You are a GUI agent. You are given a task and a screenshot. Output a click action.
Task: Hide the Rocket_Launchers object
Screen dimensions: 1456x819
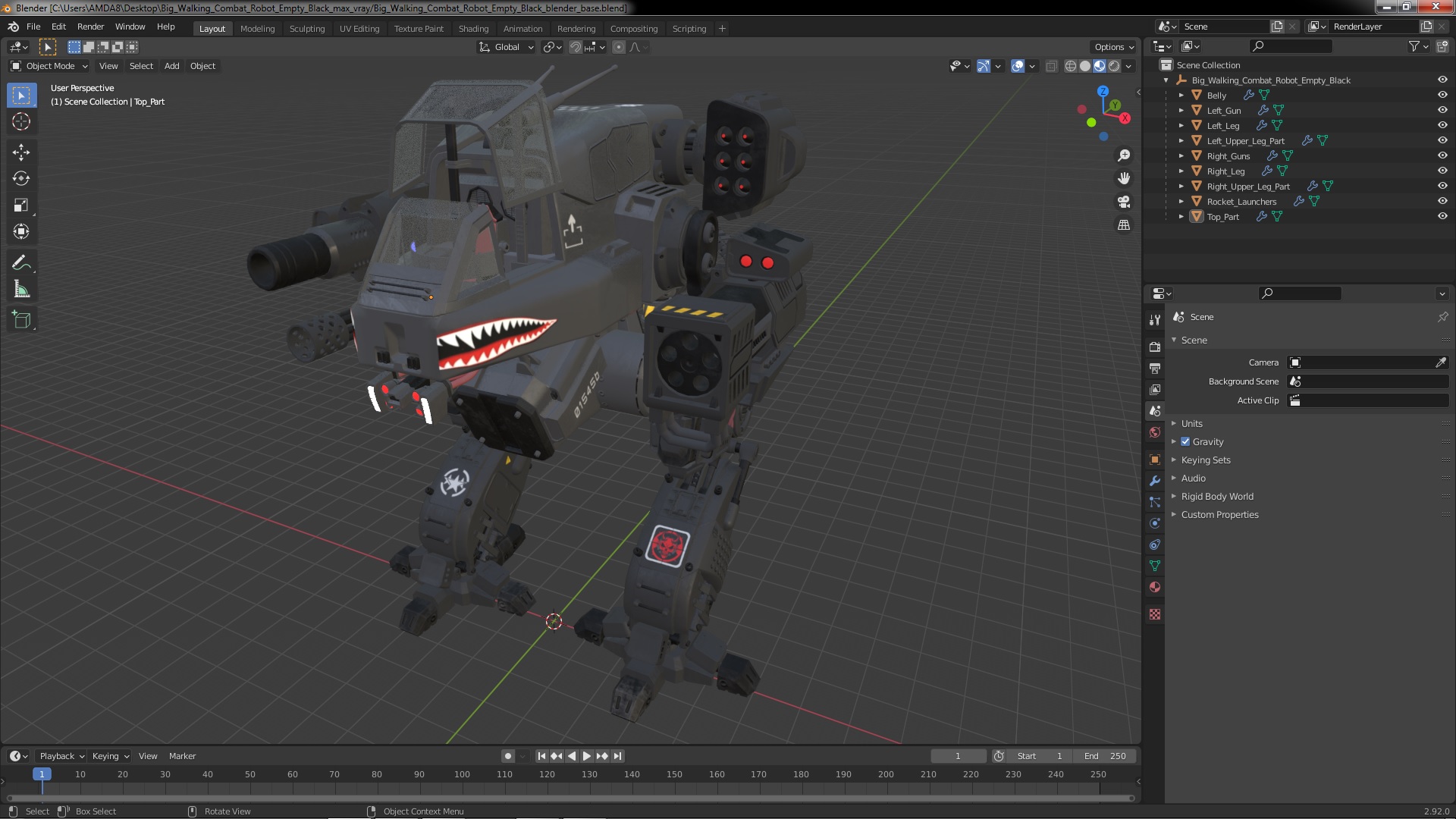1442,201
